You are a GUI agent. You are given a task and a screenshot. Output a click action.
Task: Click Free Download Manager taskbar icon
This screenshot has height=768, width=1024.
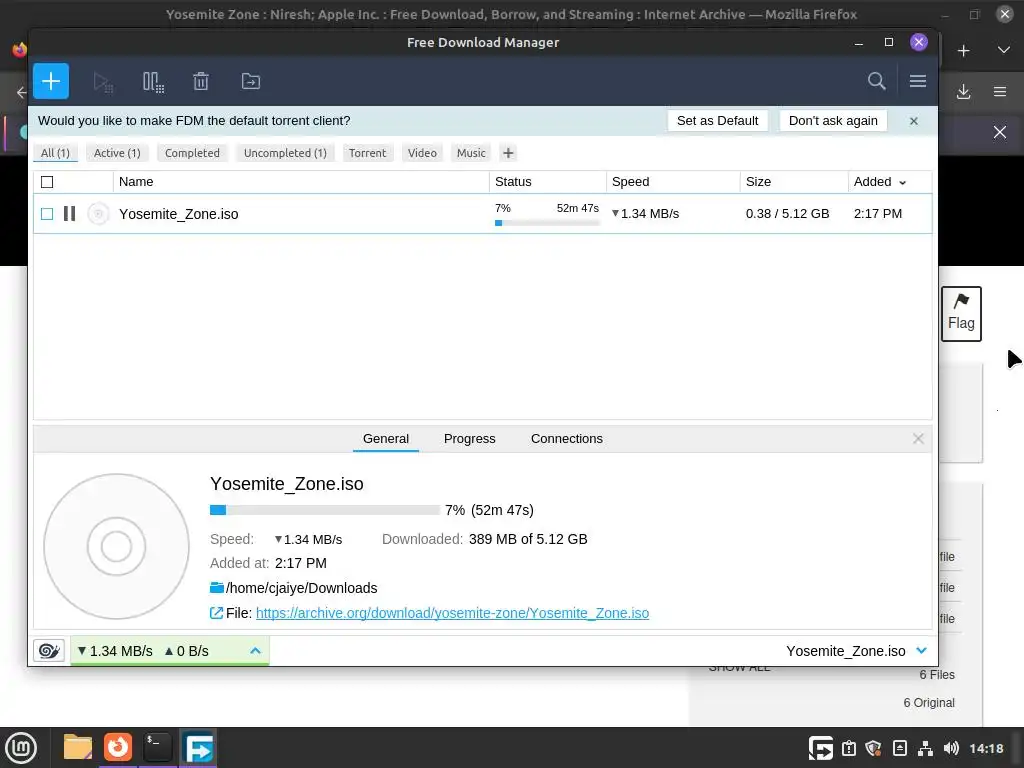(198, 748)
